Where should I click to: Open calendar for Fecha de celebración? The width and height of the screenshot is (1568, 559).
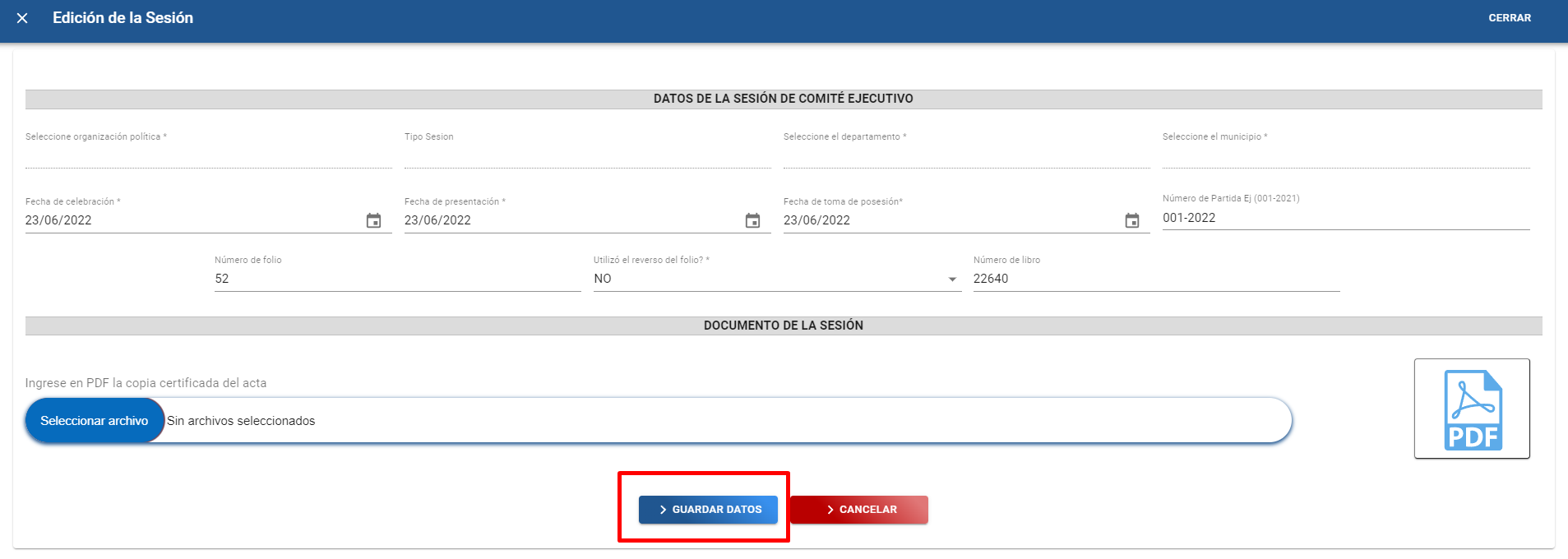[373, 220]
